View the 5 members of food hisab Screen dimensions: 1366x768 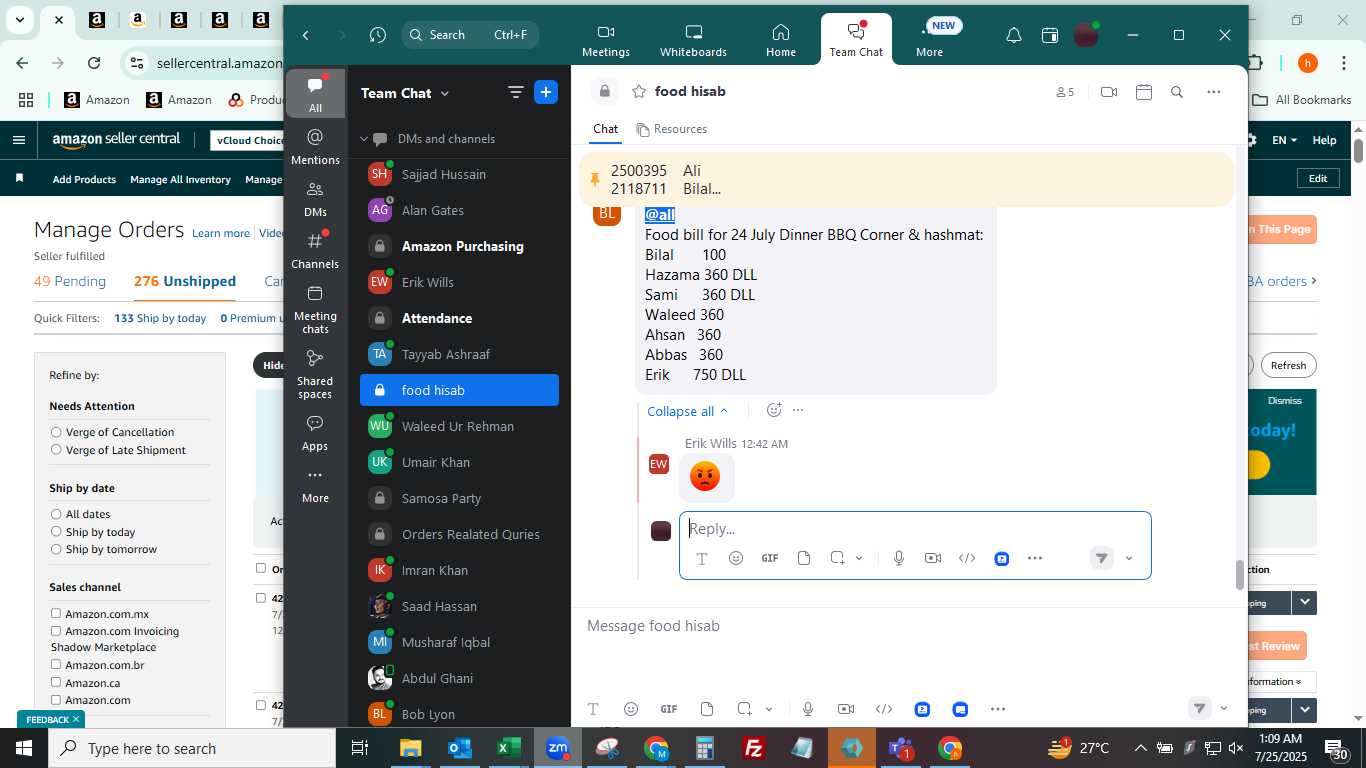(x=1064, y=92)
